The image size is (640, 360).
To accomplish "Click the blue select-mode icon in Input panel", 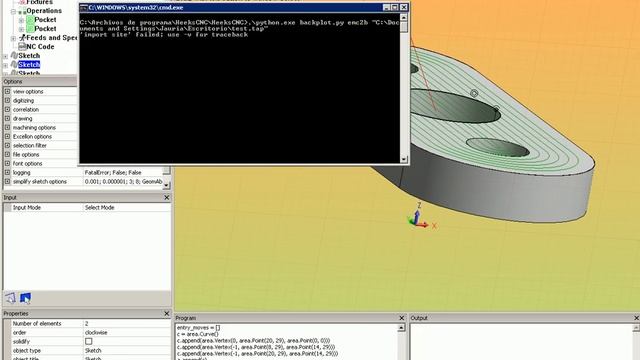I will (25, 298).
